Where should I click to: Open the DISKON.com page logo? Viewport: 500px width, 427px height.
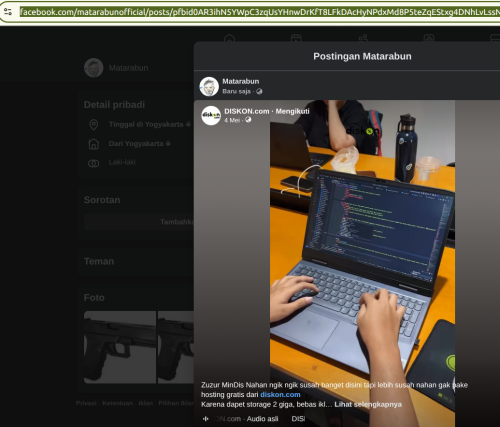point(211,115)
